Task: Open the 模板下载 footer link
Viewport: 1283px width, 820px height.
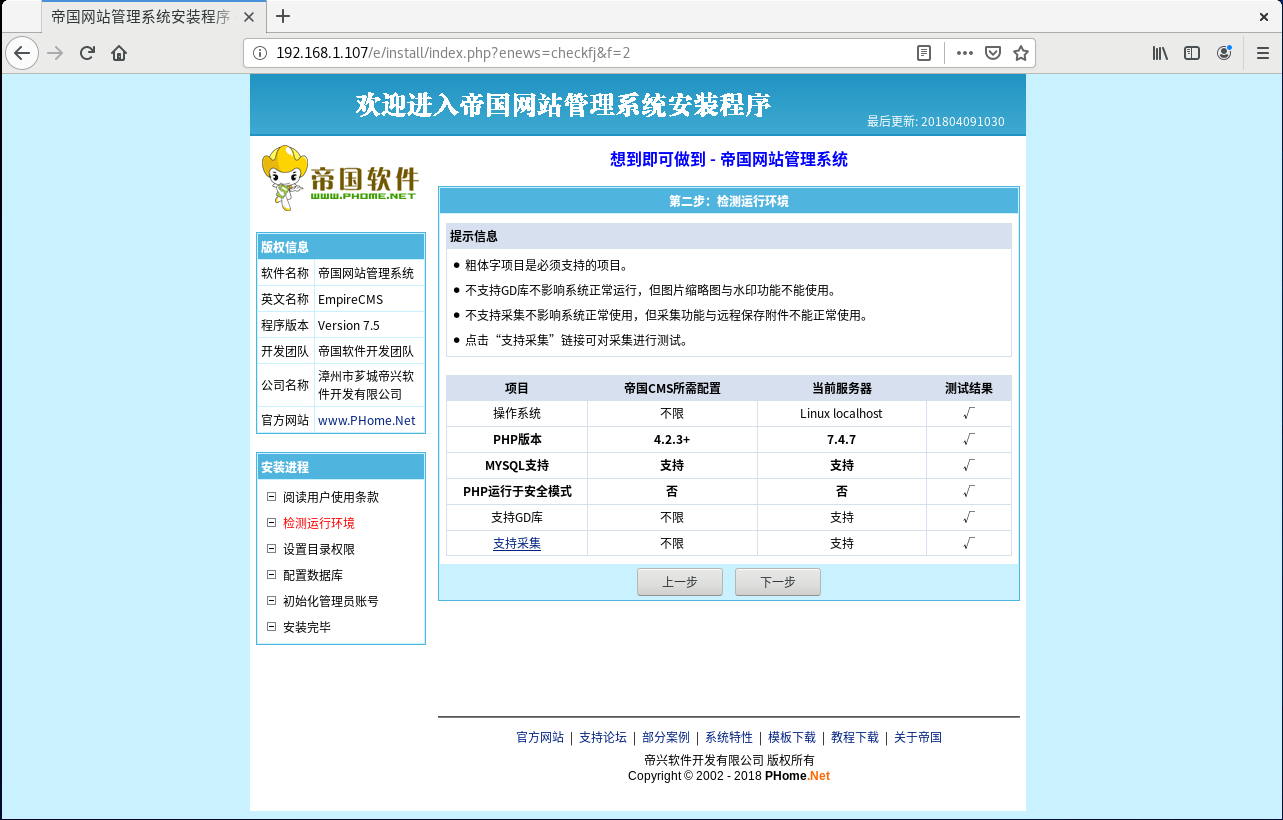Action: click(792, 737)
